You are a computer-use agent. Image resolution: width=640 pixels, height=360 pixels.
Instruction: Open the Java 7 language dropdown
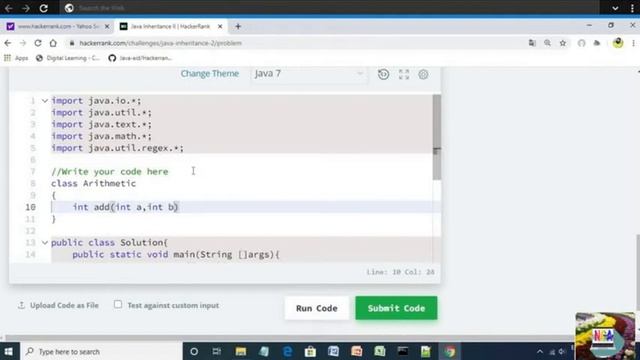click(x=308, y=74)
